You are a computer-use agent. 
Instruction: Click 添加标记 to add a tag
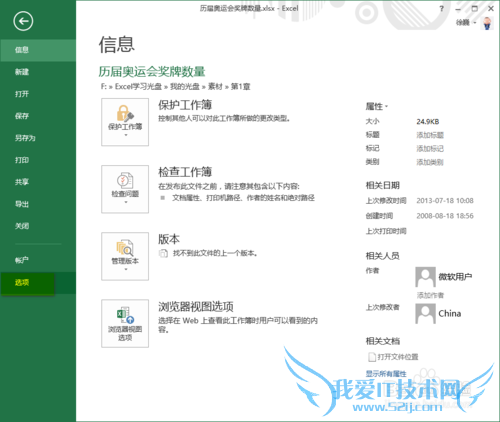(x=430, y=149)
